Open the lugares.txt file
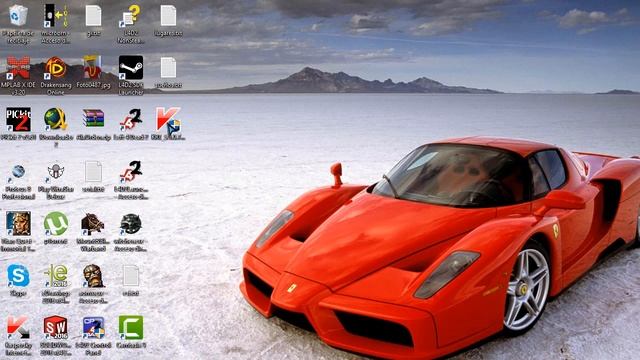The width and height of the screenshot is (640, 360). click(168, 16)
